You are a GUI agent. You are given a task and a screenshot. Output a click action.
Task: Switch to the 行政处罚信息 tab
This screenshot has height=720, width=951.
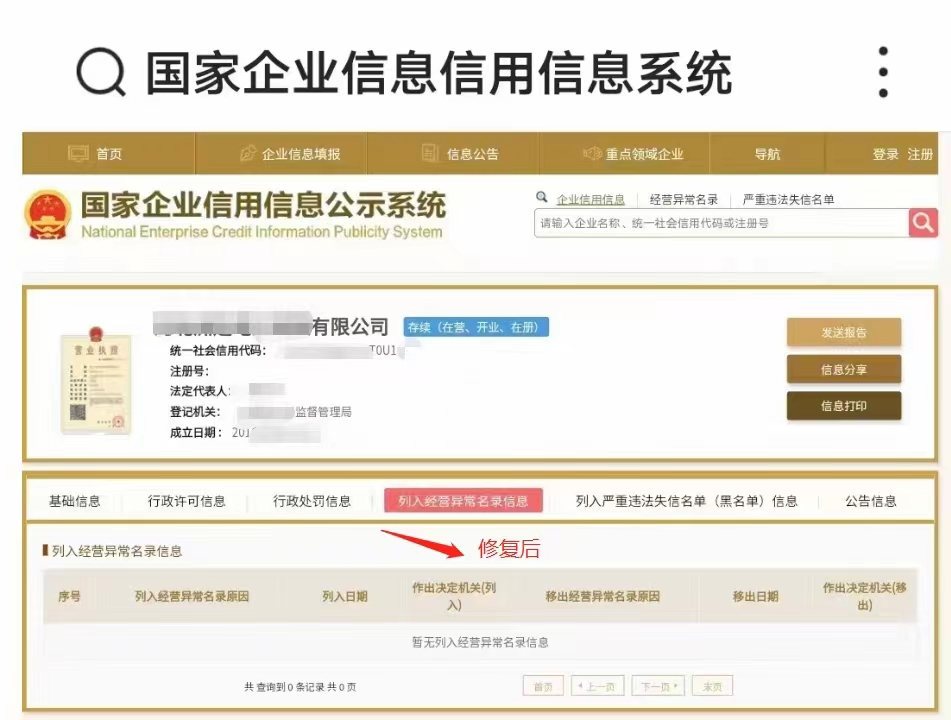tap(312, 501)
